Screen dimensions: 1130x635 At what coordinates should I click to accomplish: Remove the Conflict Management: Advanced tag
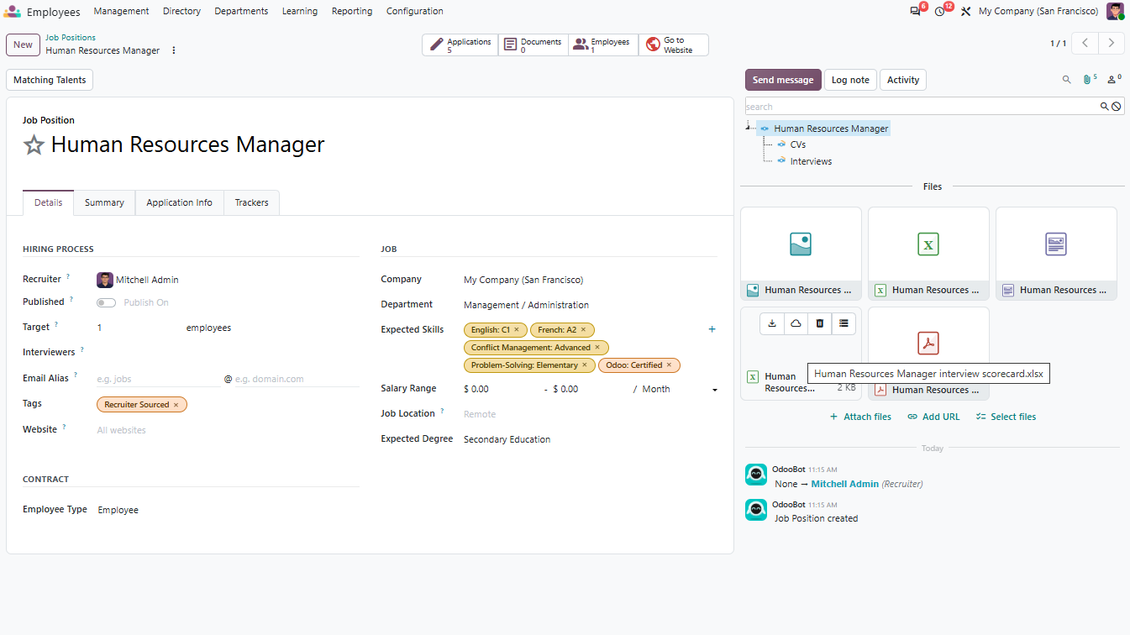click(597, 347)
